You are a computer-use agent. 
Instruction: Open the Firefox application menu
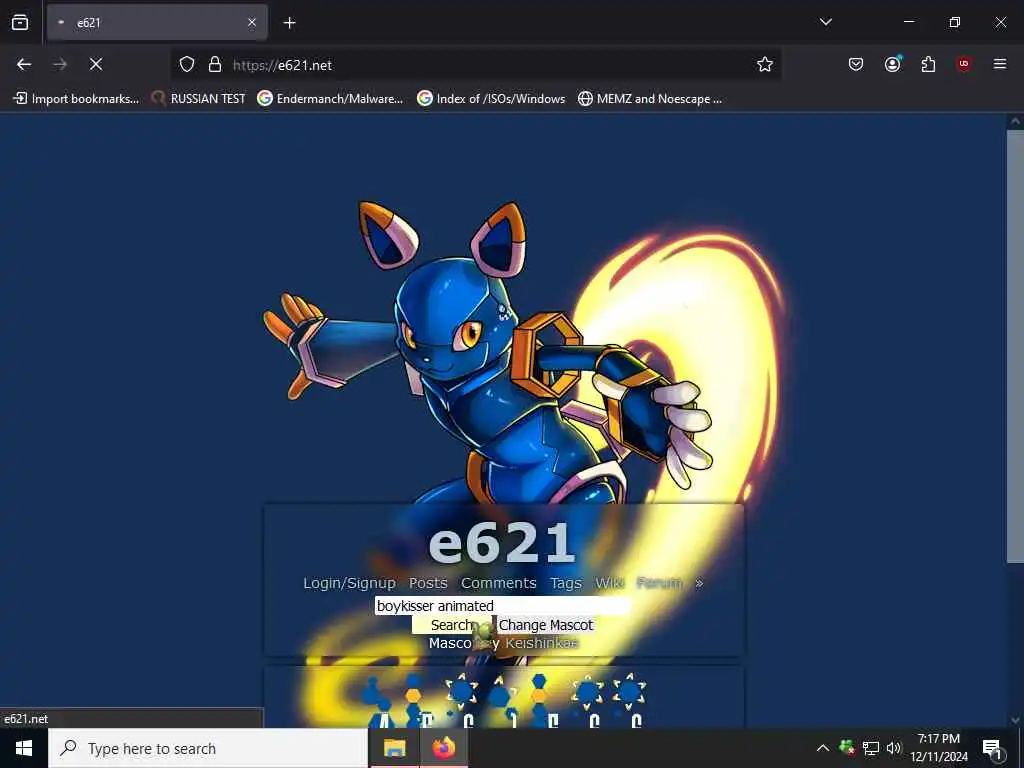pos(999,64)
